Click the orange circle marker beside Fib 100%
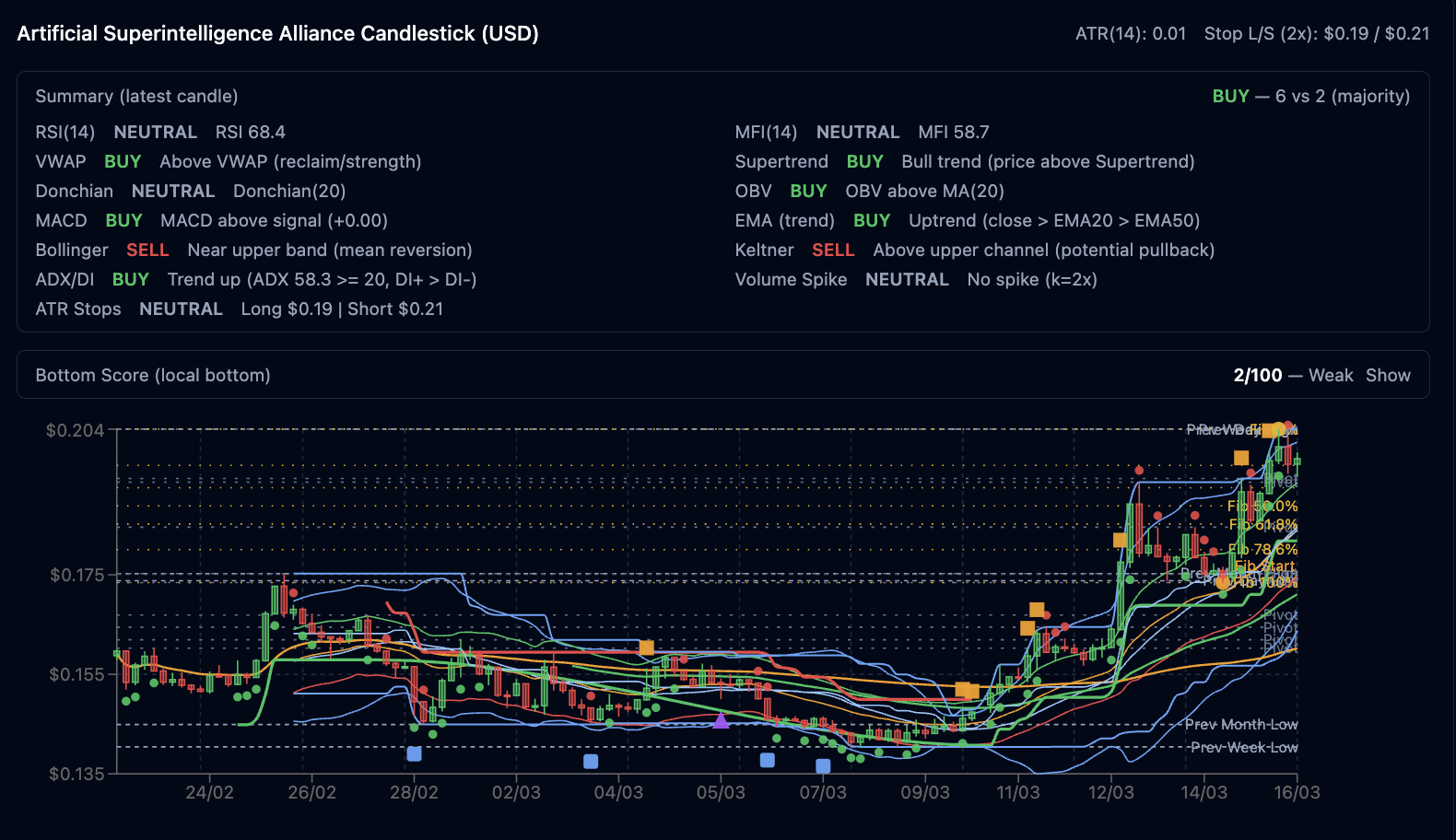Viewport: 1456px width, 840px height. tap(1223, 581)
